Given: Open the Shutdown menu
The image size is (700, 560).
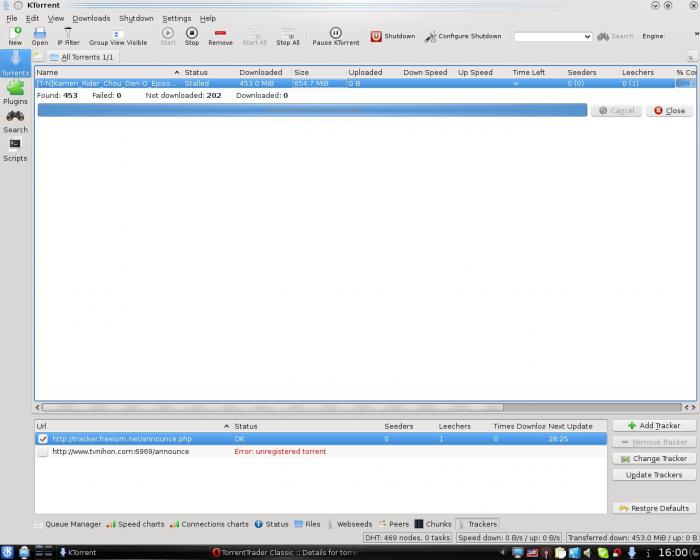Looking at the screenshot, I should pyautogui.click(x=136, y=18).
